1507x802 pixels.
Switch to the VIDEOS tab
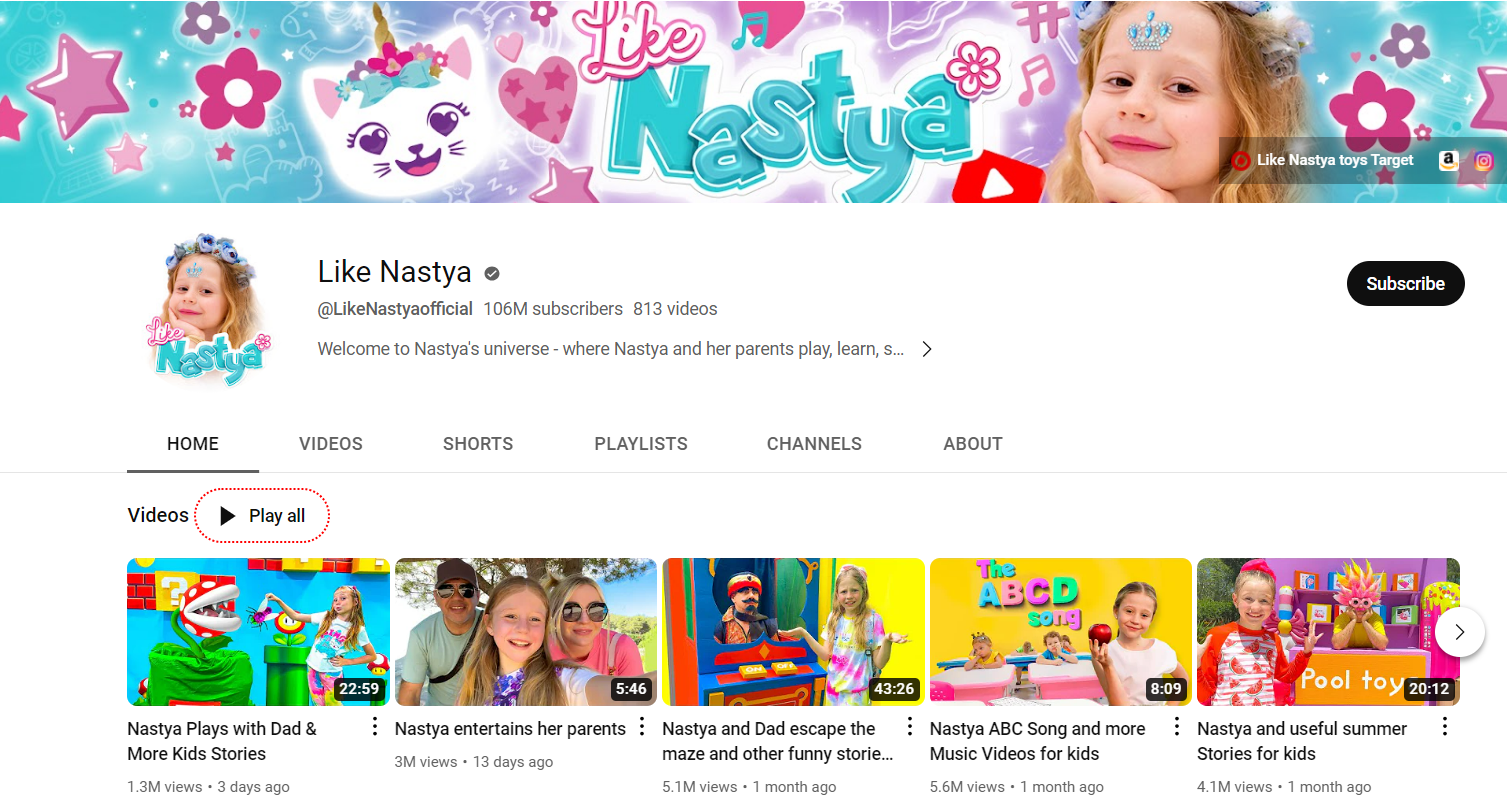click(330, 443)
